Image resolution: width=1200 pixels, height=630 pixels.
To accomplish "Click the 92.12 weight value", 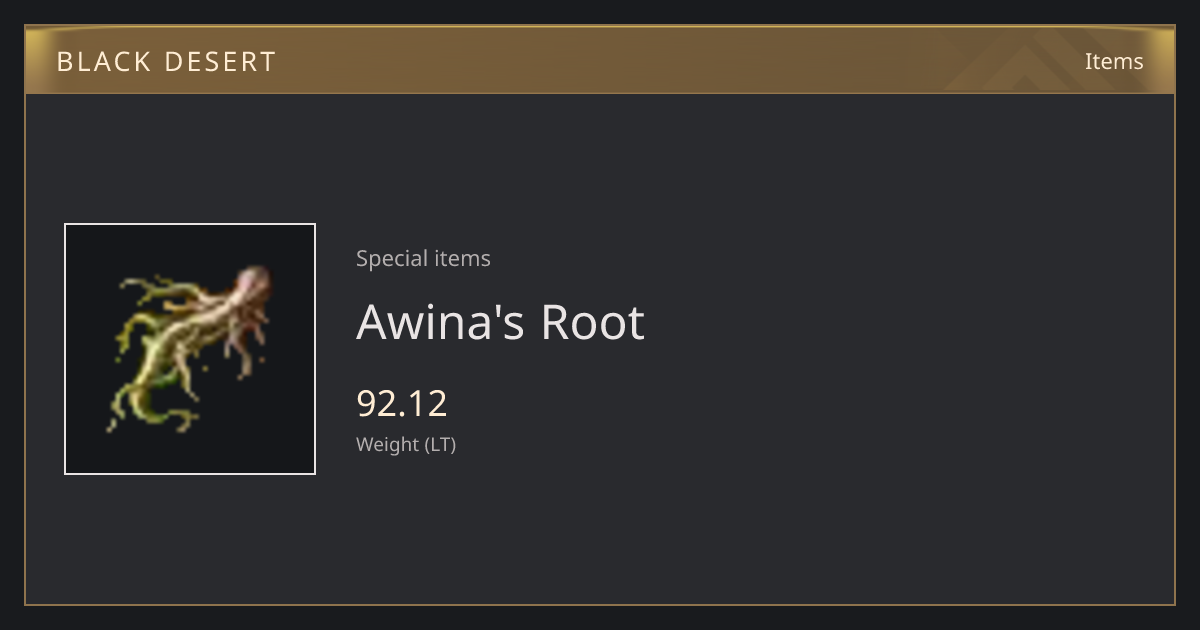I will point(402,403).
